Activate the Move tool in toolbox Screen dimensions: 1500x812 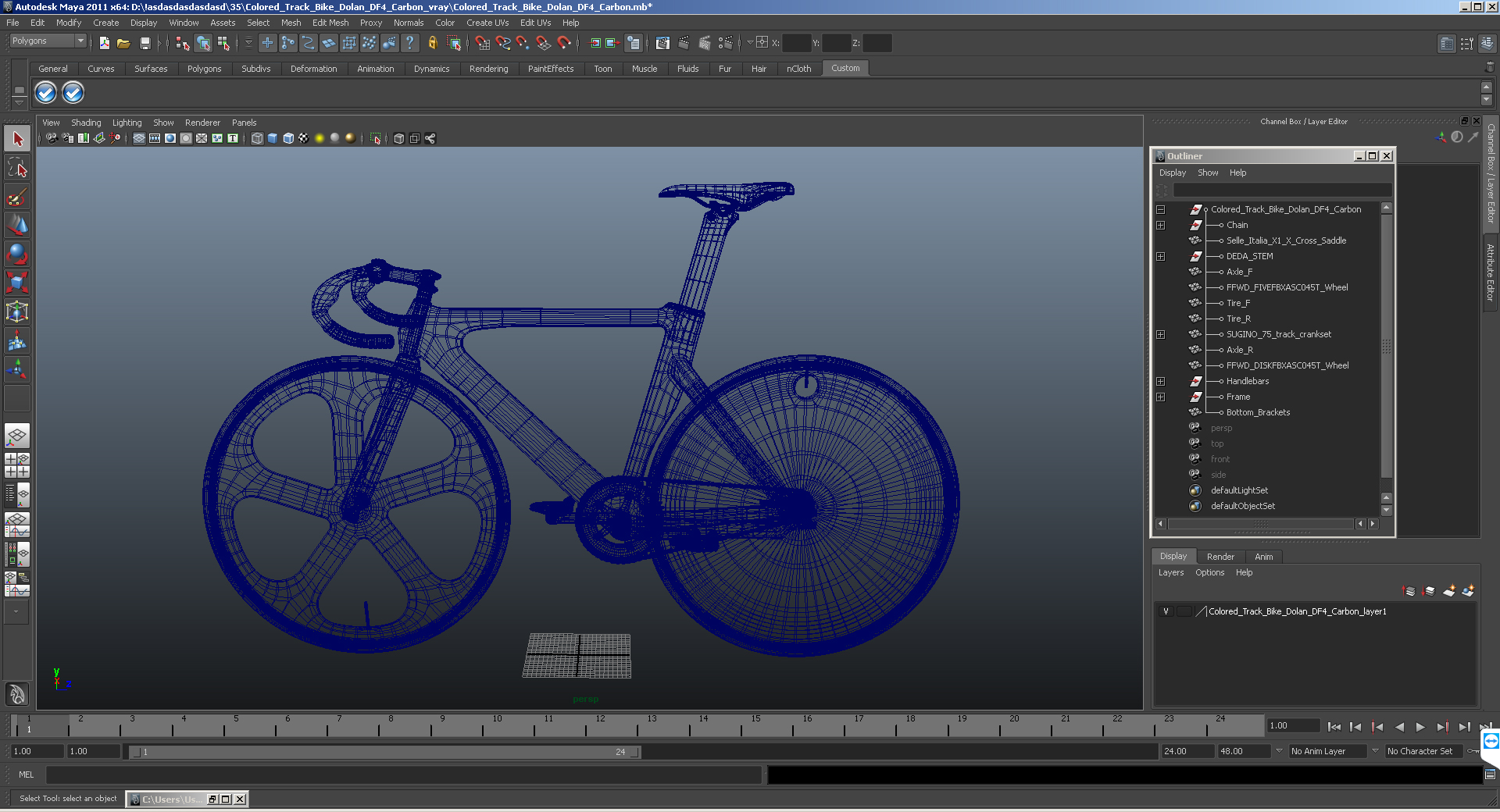click(x=17, y=225)
